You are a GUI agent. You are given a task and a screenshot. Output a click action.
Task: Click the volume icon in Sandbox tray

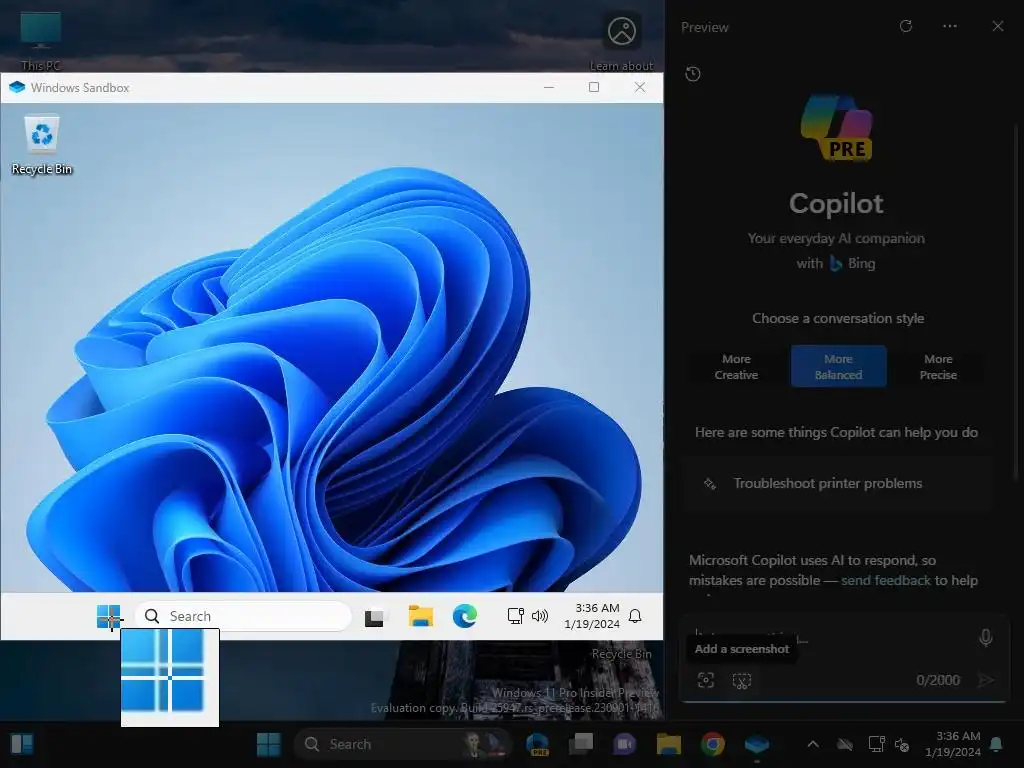coord(540,616)
